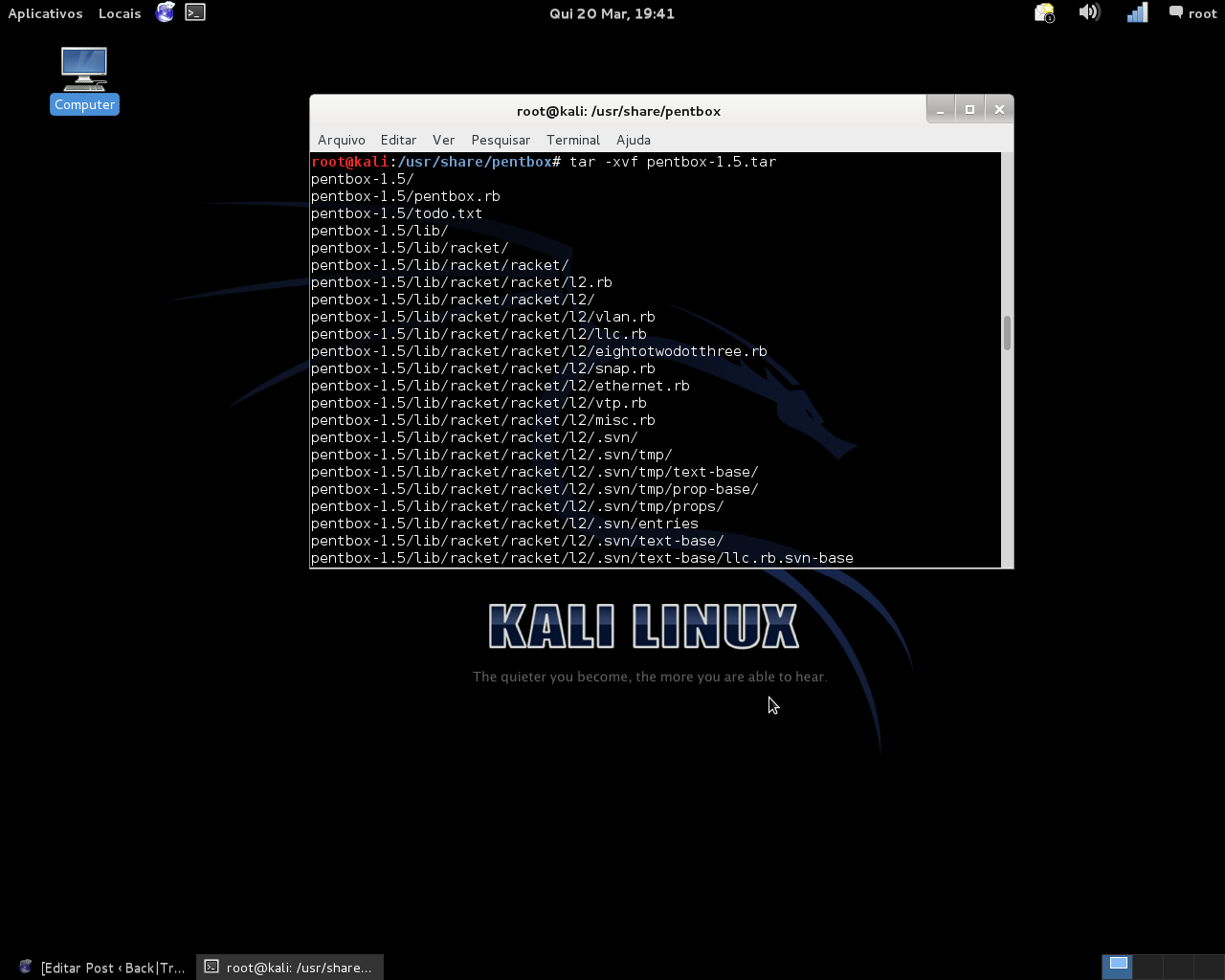The width and height of the screenshot is (1225, 980).
Task: Click the tar -xvf pentbox-1.5.tar command
Action: click(x=673, y=162)
